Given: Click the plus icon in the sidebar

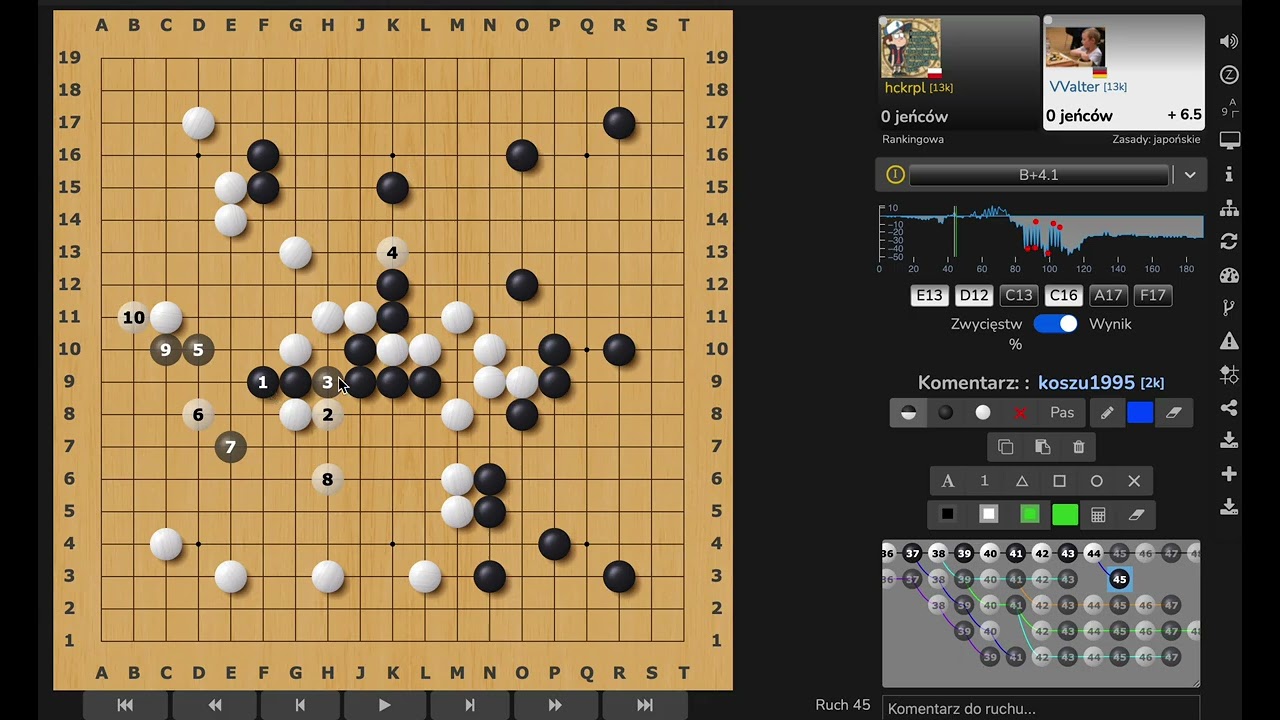Looking at the screenshot, I should (x=1229, y=474).
